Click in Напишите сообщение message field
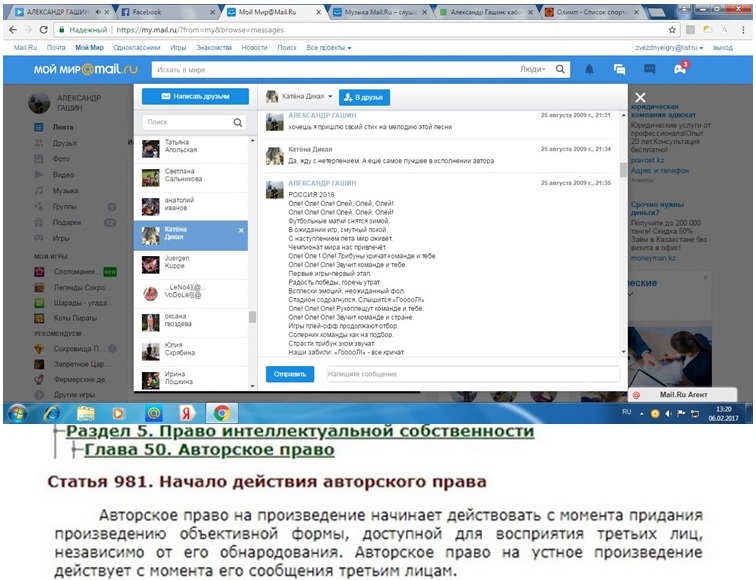 coord(473,374)
